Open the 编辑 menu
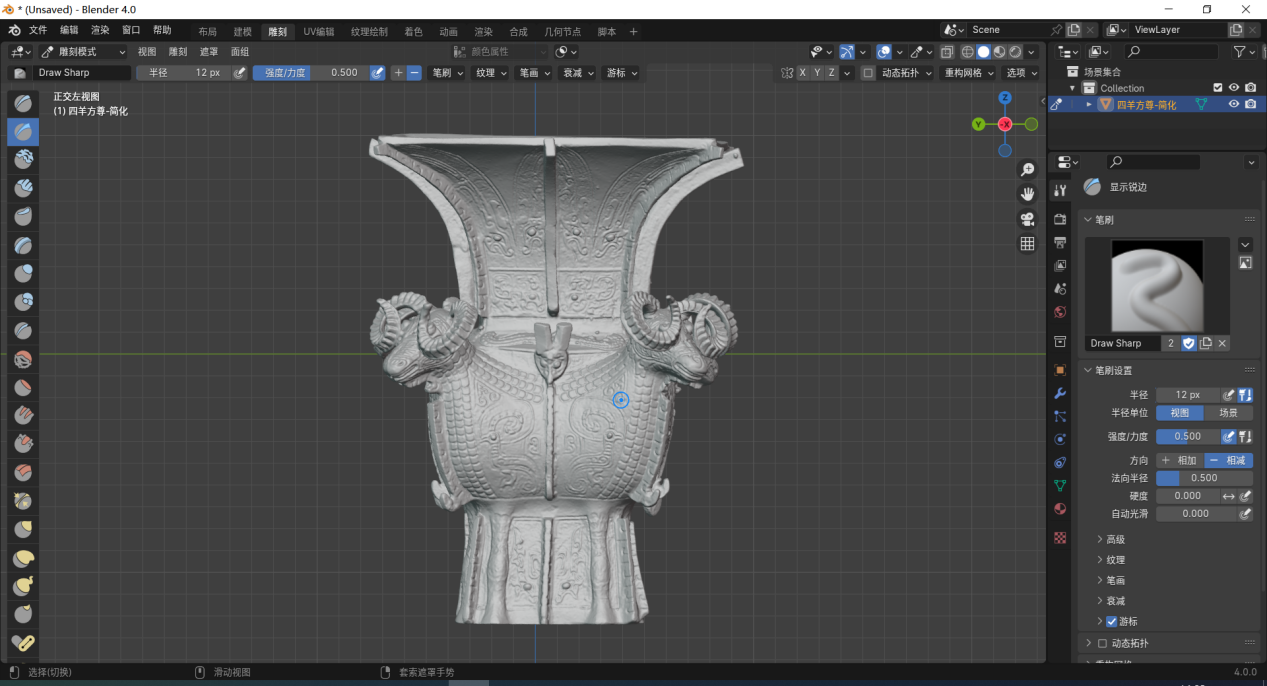Viewport: 1267px width, 686px height. coord(69,30)
